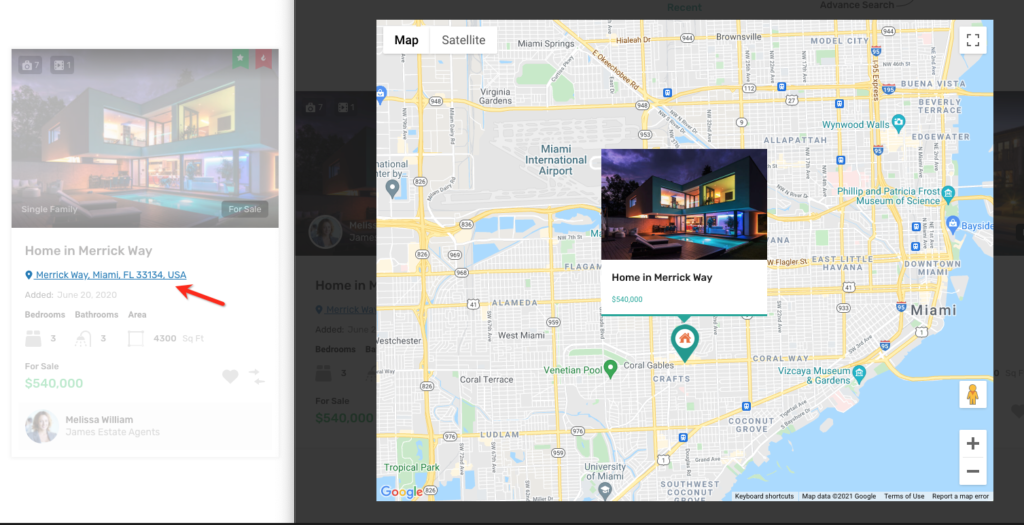
Task: Open video count badge on left card
Action: tap(62, 65)
